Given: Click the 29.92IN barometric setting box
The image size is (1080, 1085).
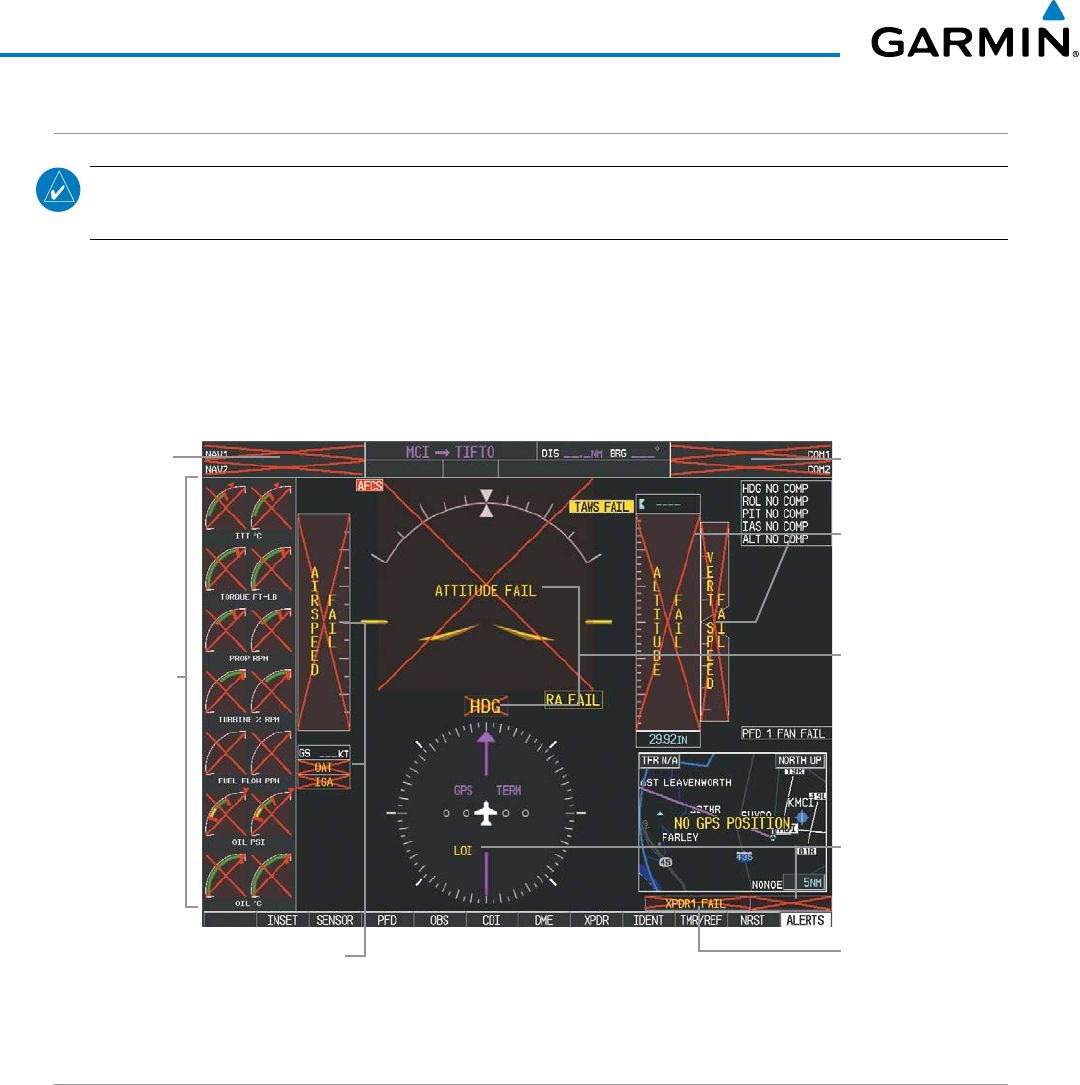Looking at the screenshot, I should [668, 739].
